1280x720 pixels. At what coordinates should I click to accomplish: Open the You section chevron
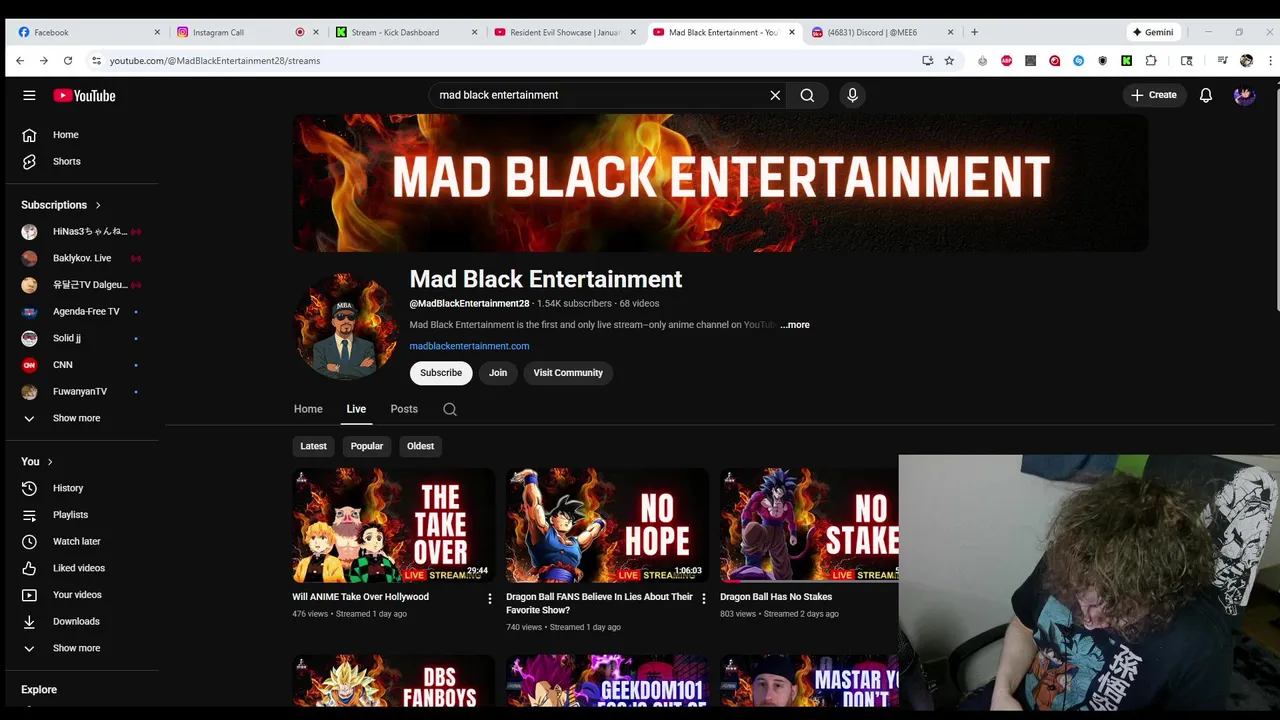[x=50, y=462]
